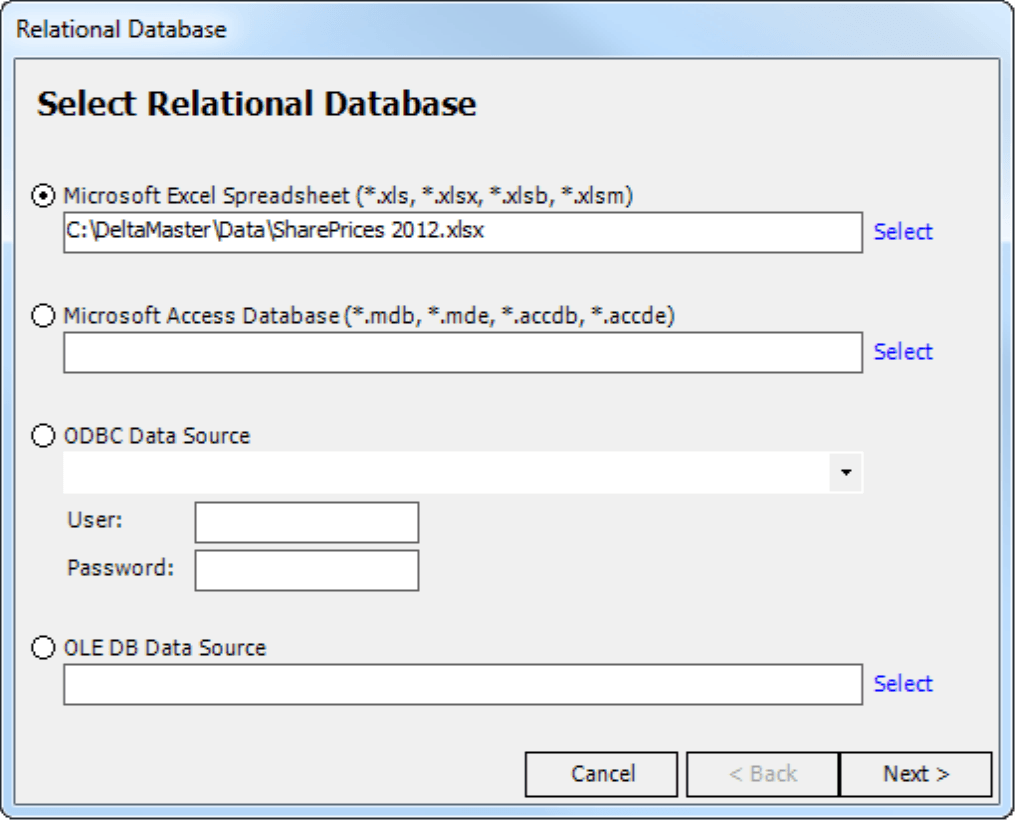Select Microsoft Excel Spreadsheet radio option
This screenshot has height=821, width=1016.
[x=43, y=196]
